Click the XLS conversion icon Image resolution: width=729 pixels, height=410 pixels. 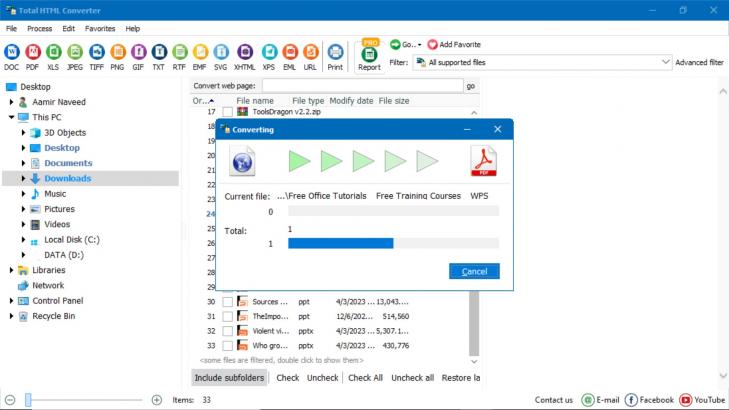(54, 51)
